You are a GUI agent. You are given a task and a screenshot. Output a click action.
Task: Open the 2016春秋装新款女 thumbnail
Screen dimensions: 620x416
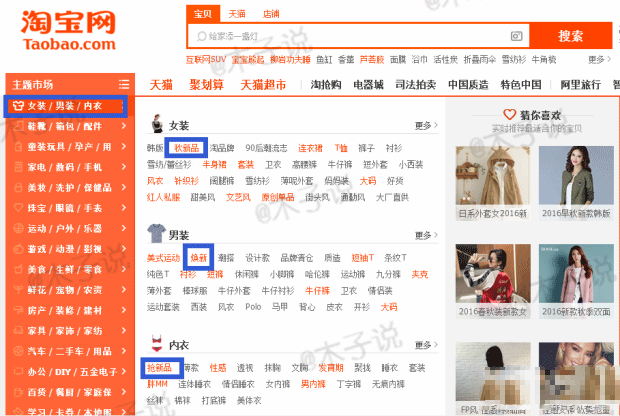(493, 281)
